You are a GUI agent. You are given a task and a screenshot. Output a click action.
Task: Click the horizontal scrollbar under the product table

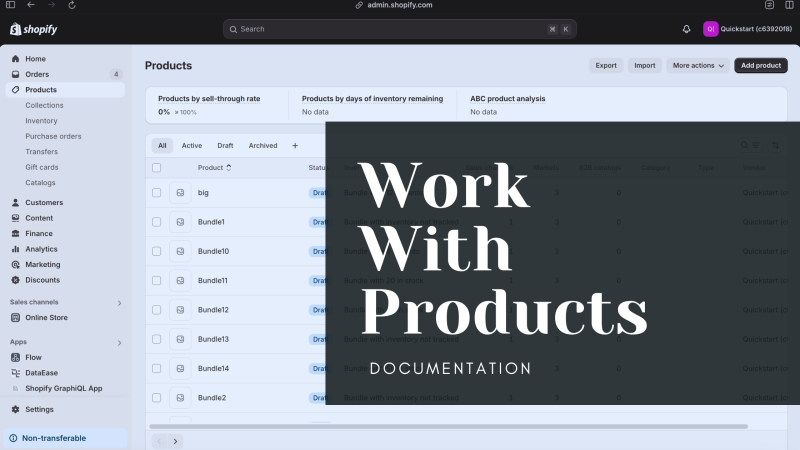pos(448,426)
